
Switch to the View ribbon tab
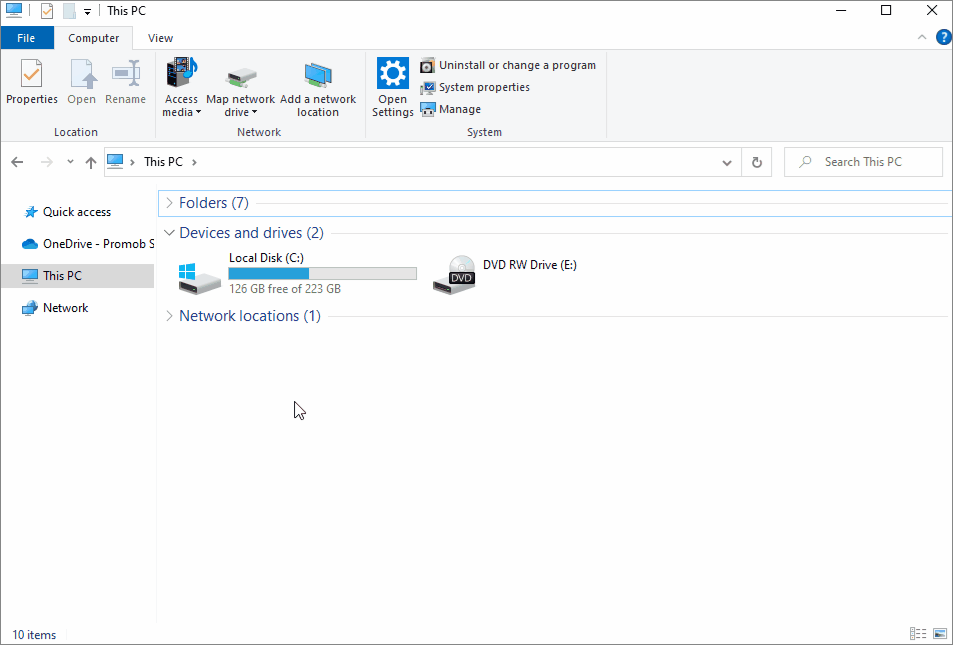160,38
